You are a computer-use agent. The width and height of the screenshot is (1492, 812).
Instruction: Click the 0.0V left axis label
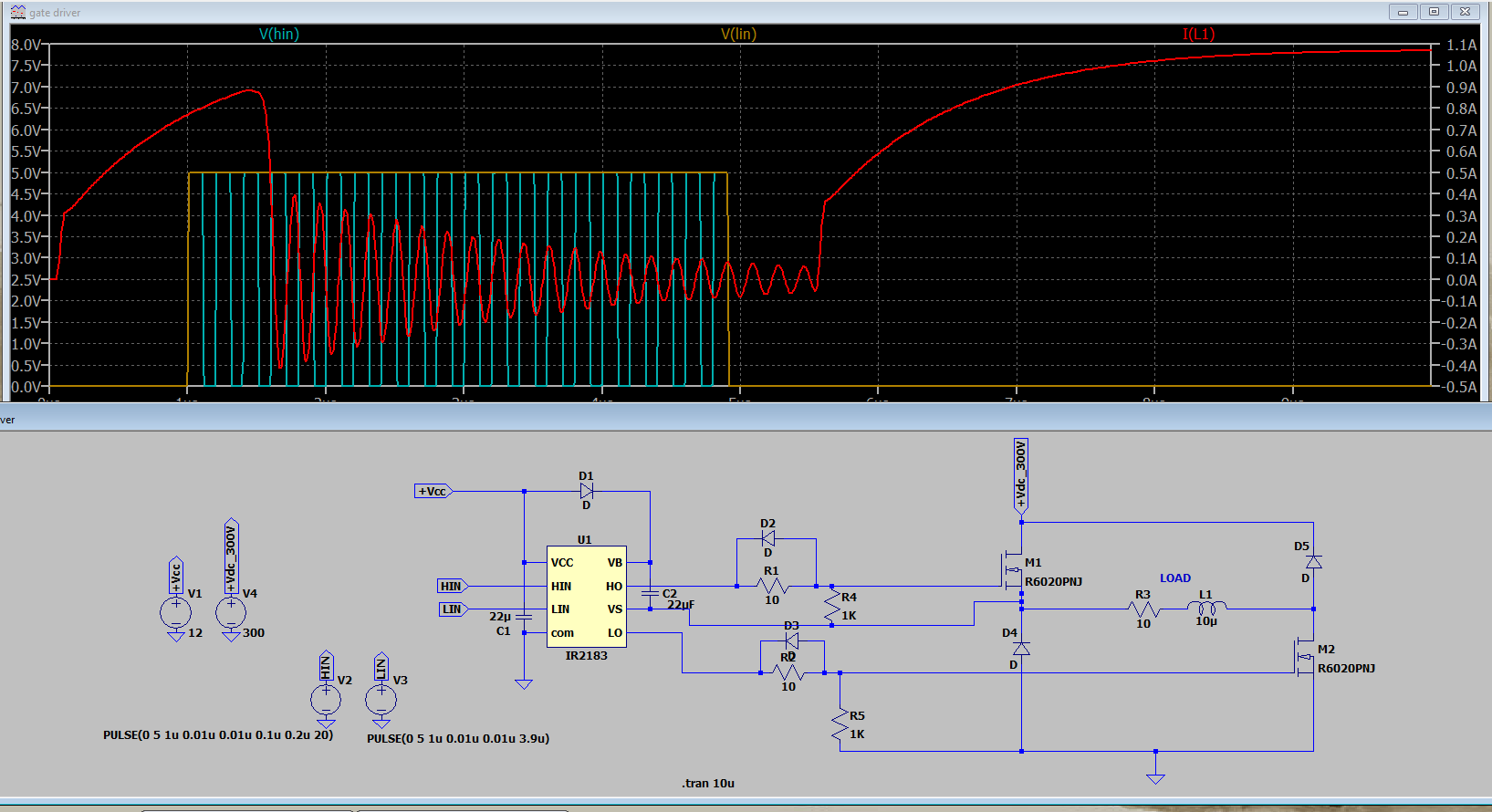click(x=26, y=386)
